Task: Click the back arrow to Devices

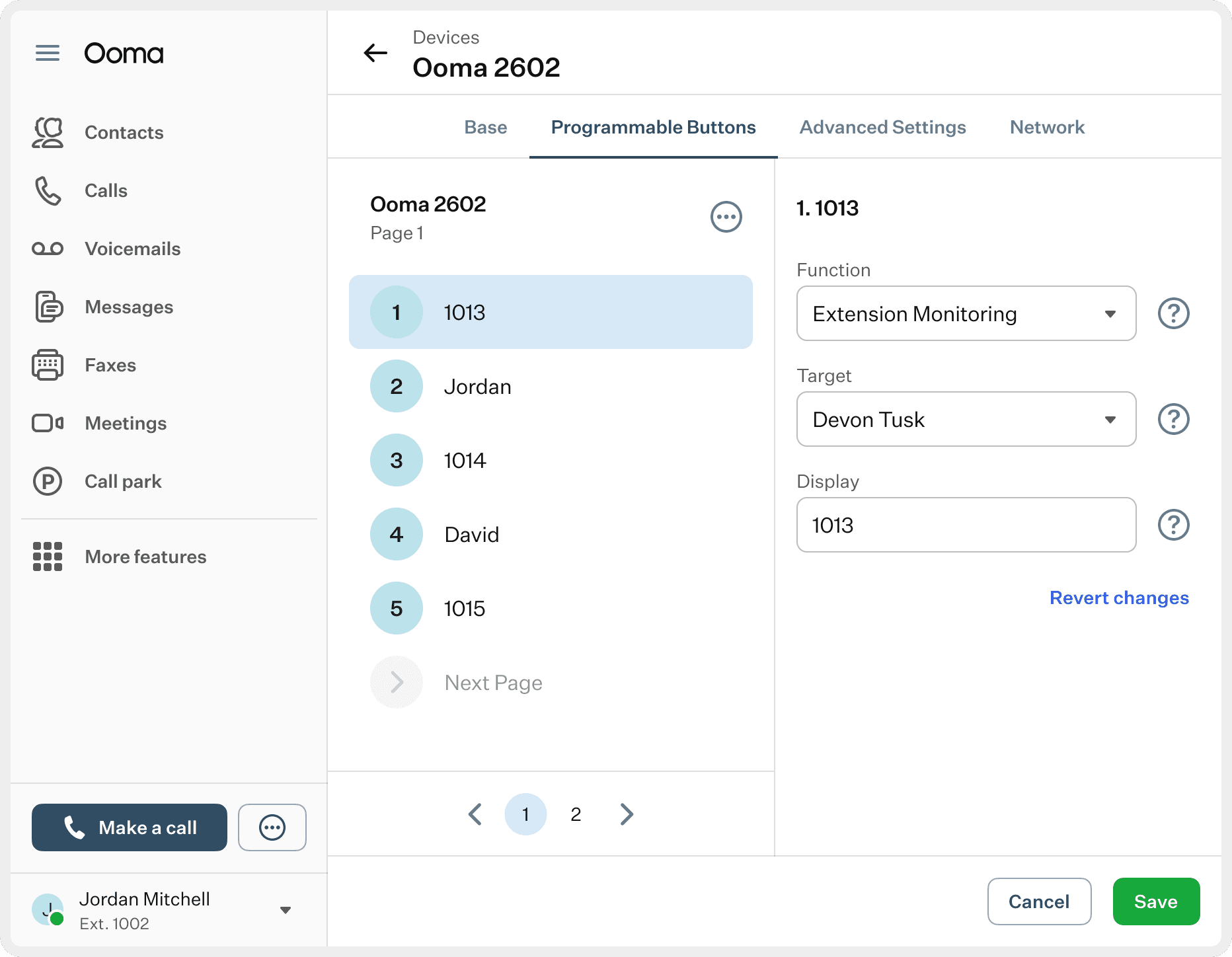Action: 375,53
